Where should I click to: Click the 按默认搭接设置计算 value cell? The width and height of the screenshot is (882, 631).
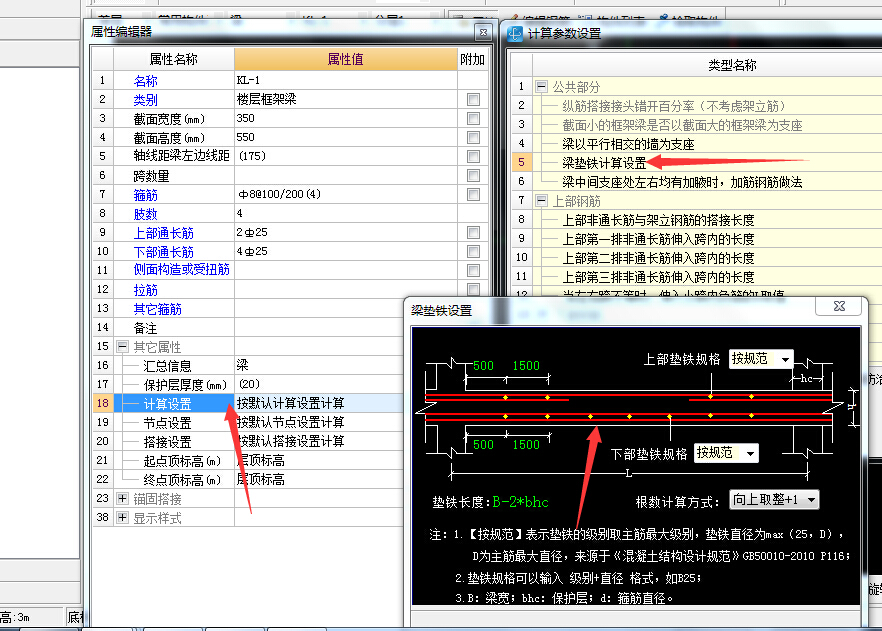tap(320, 441)
